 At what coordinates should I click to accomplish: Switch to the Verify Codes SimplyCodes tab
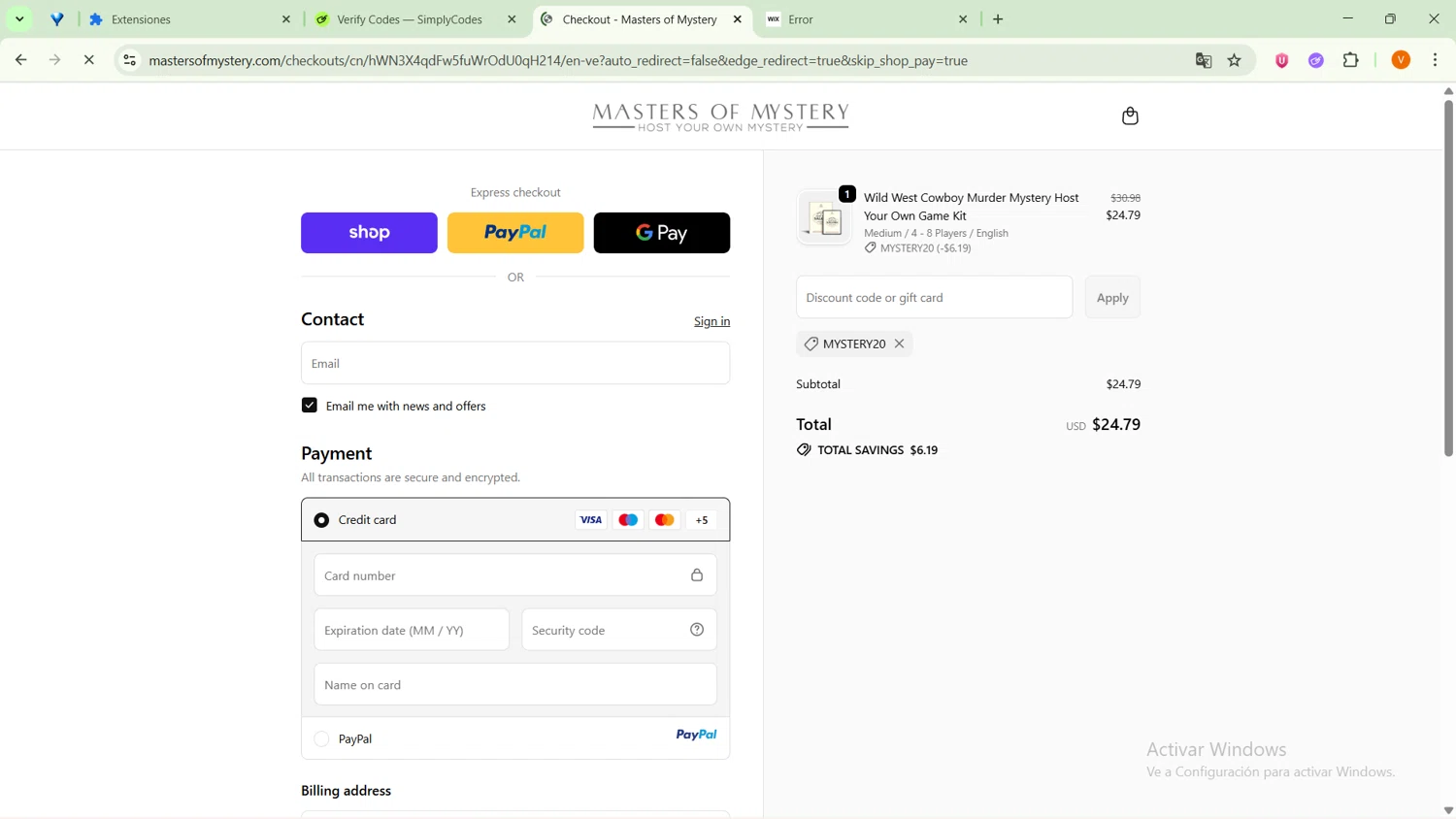[x=415, y=19]
